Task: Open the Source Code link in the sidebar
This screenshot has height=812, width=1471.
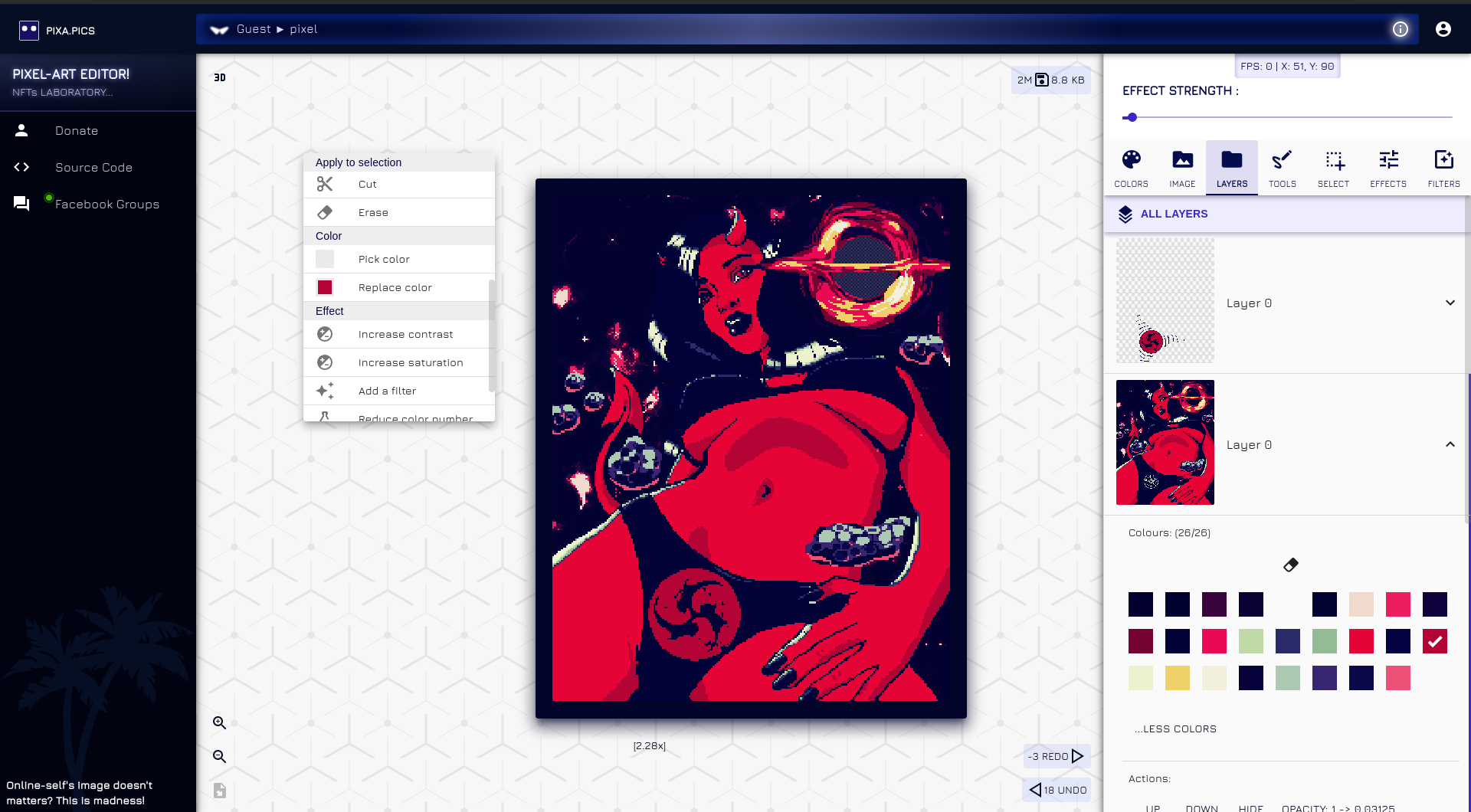Action: (x=93, y=167)
